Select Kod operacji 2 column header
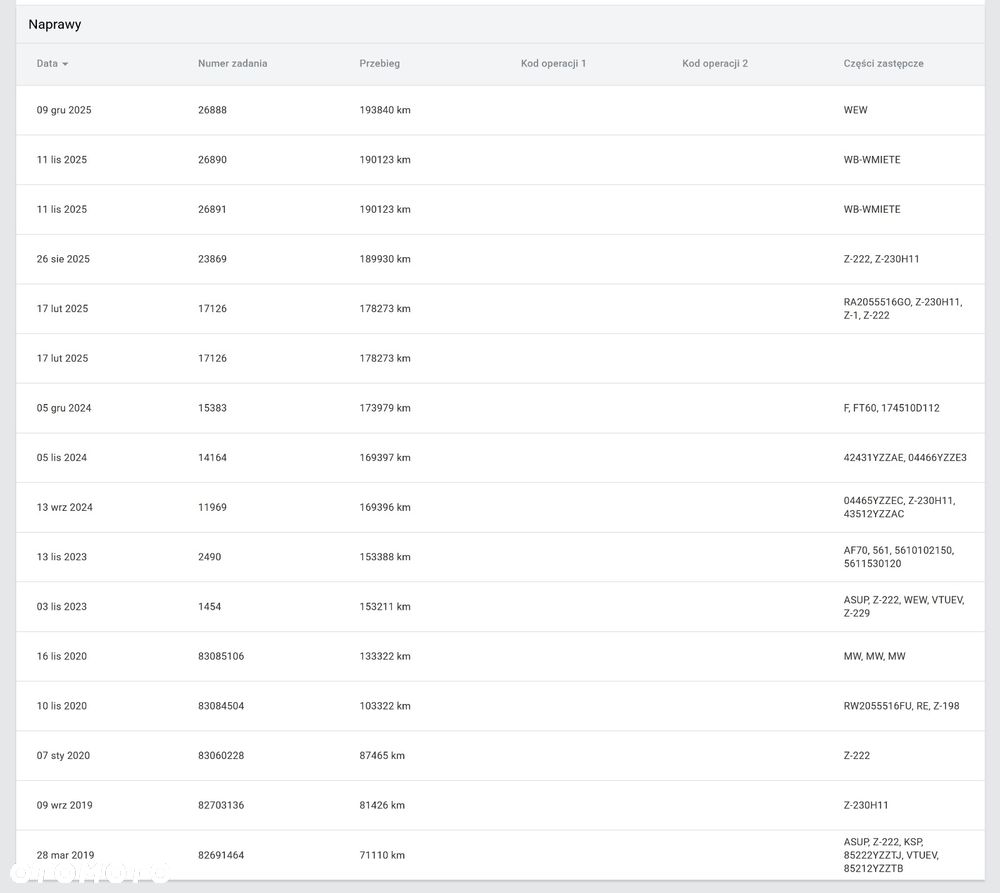This screenshot has height=893, width=1000. point(715,63)
